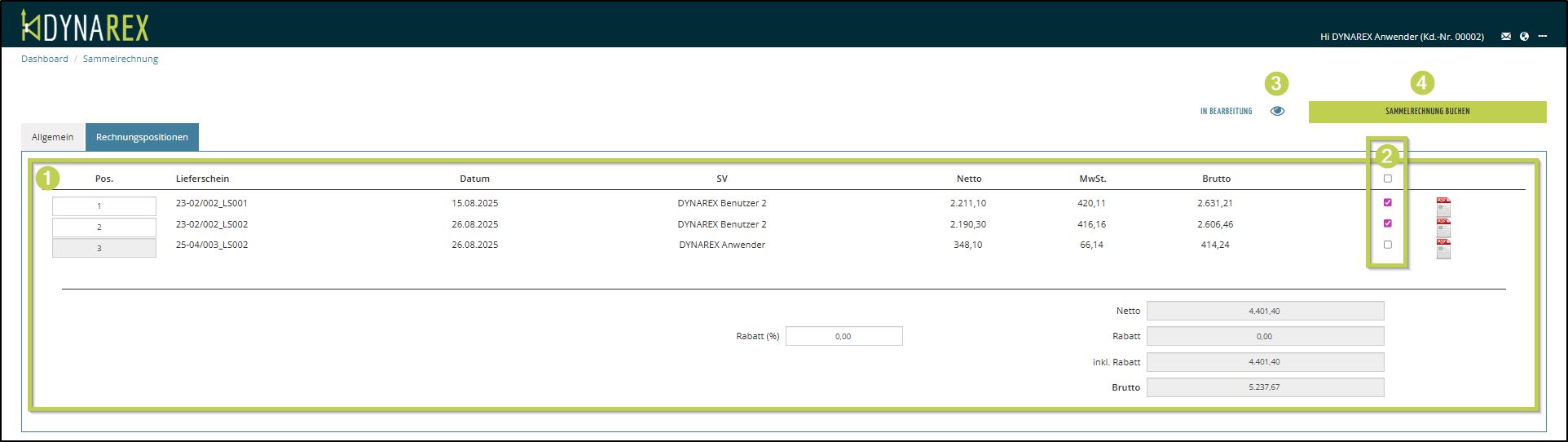Click the position 2 number field
This screenshot has width=1568, height=442.
click(104, 228)
